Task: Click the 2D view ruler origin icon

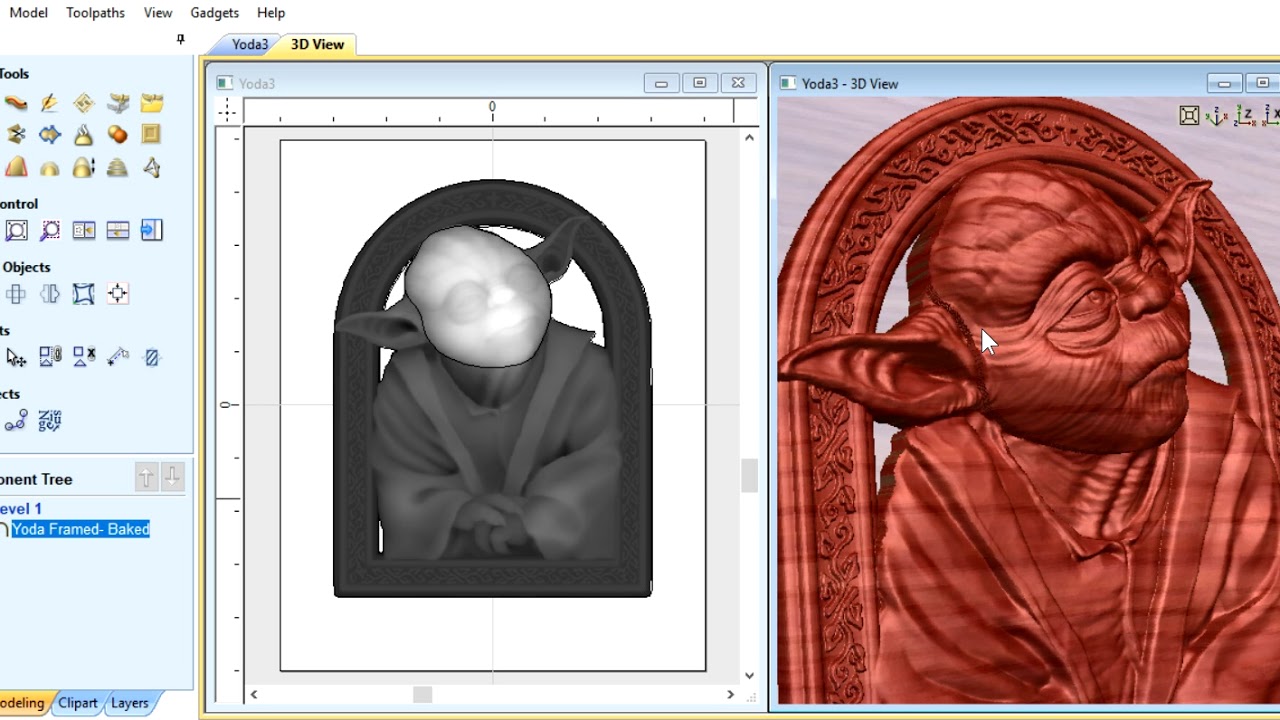Action: coord(227,111)
